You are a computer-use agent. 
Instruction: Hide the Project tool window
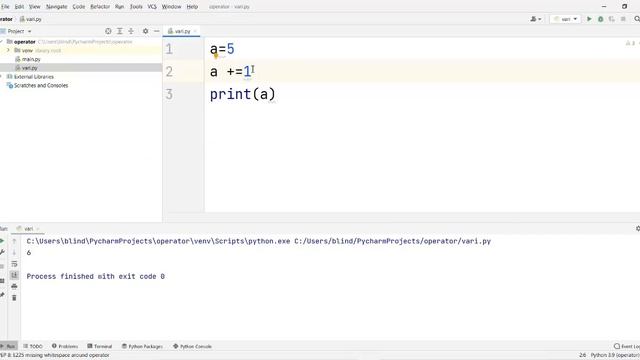click(156, 31)
